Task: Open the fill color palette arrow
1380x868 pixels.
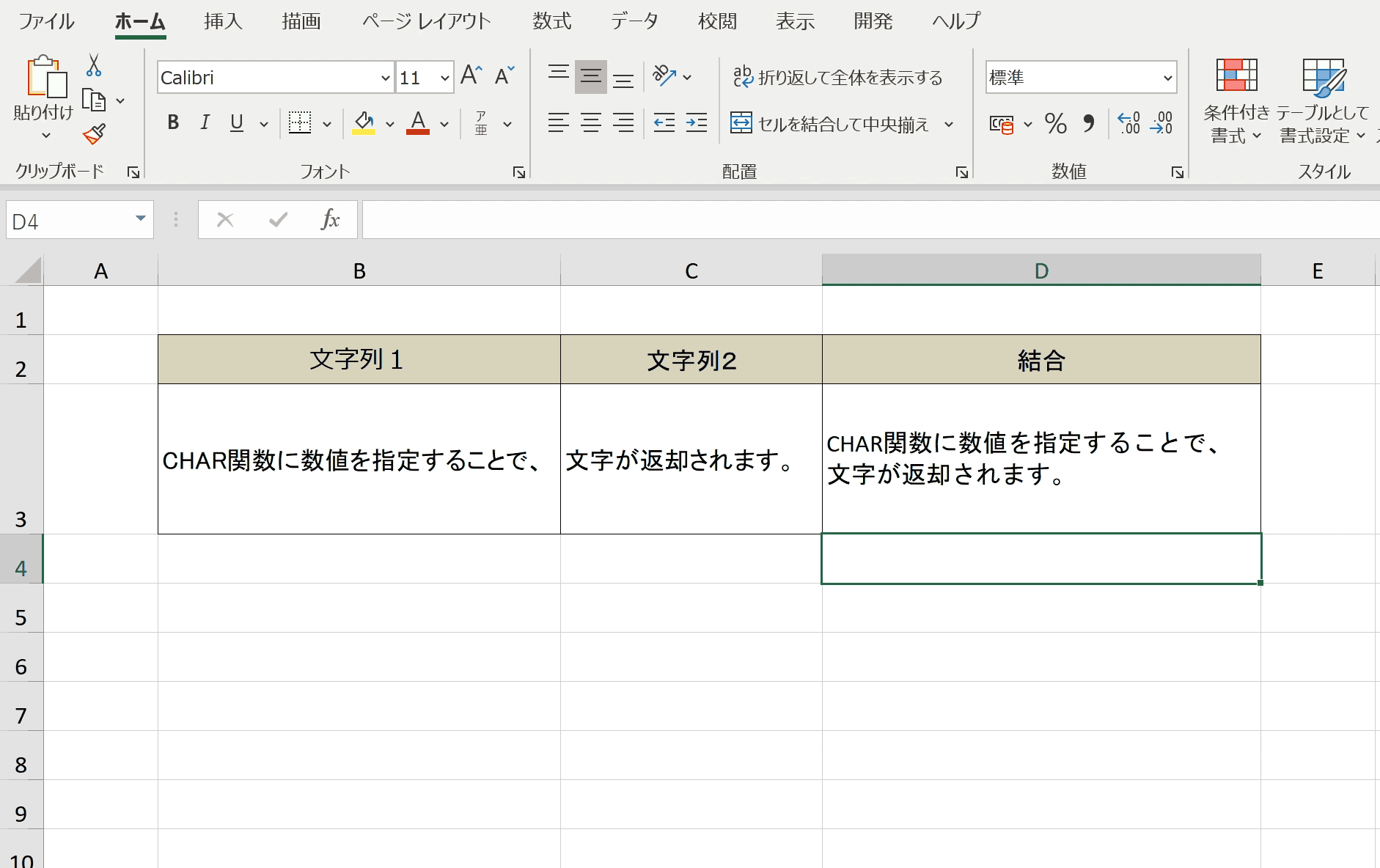Action: tap(390, 124)
